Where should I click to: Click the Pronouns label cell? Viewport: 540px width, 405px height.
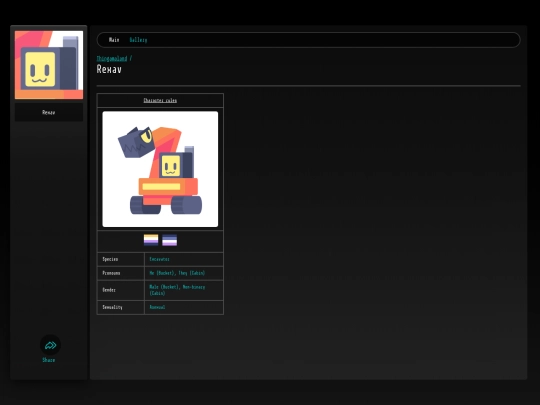pyautogui.click(x=121, y=273)
